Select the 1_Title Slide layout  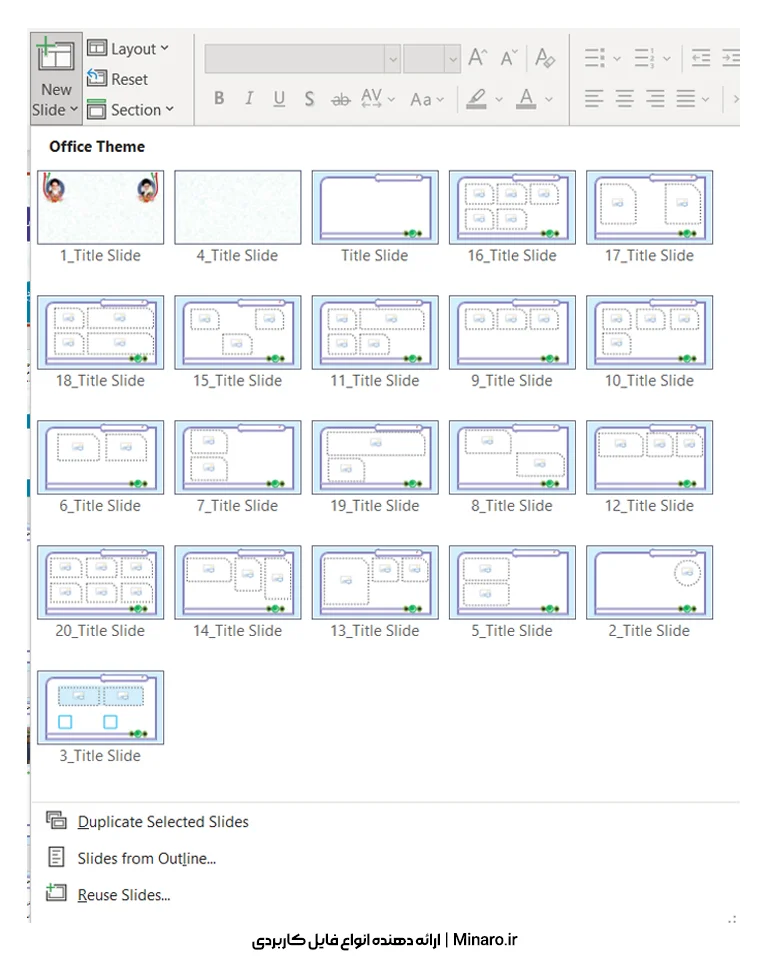click(x=100, y=217)
